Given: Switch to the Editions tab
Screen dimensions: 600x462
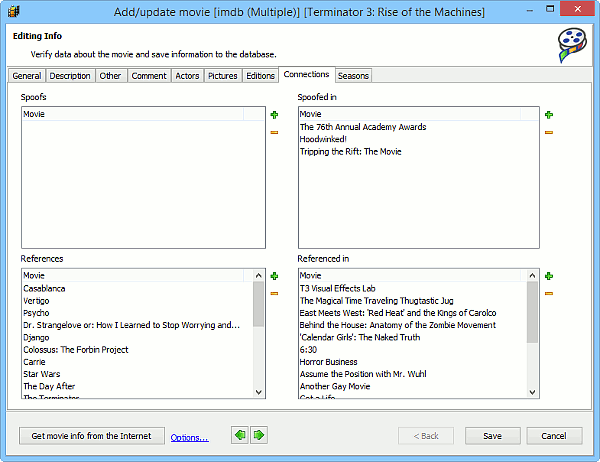Looking at the screenshot, I should pyautogui.click(x=260, y=76).
